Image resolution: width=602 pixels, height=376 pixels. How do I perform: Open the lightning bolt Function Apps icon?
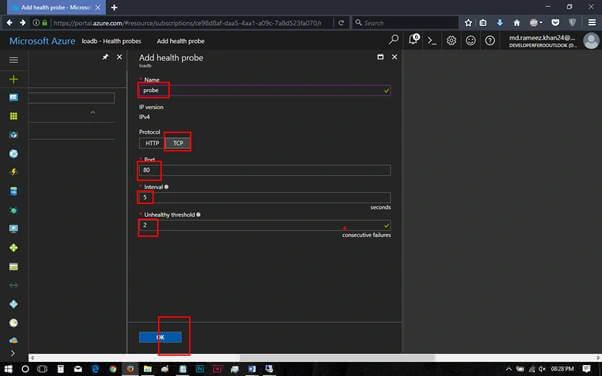click(x=13, y=172)
